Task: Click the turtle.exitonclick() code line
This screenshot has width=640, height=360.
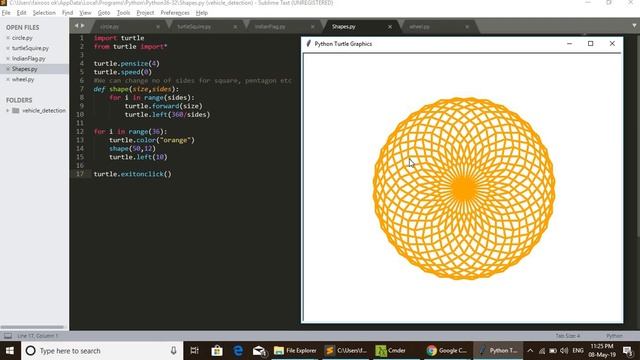Action: [133, 174]
